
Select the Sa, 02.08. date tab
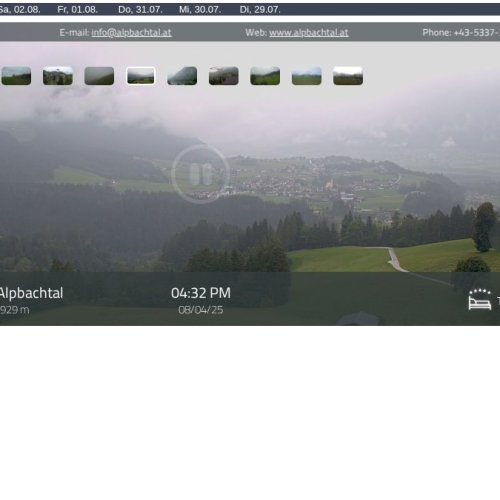(x=19, y=9)
